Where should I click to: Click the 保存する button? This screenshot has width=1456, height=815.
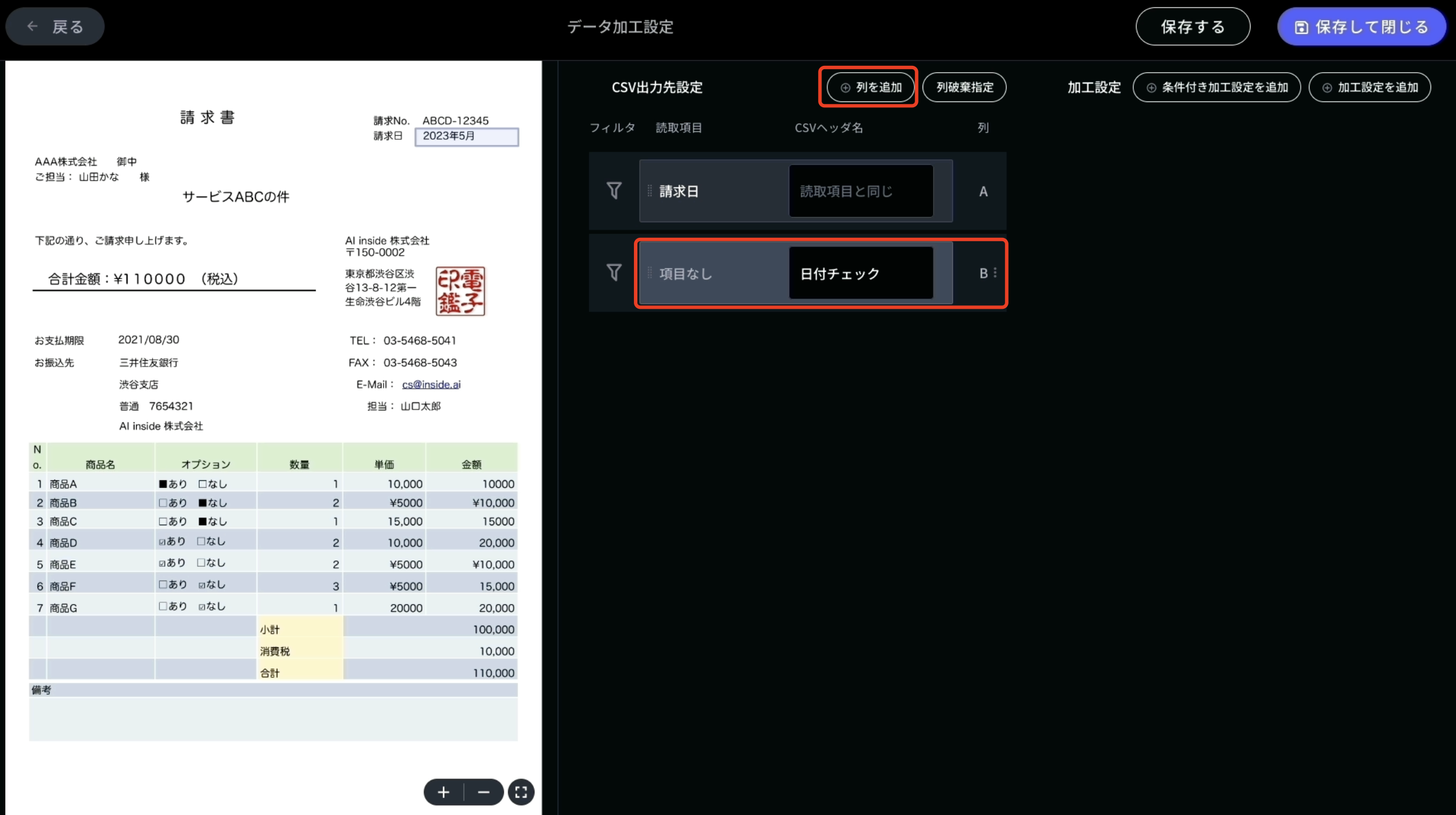point(1193,26)
